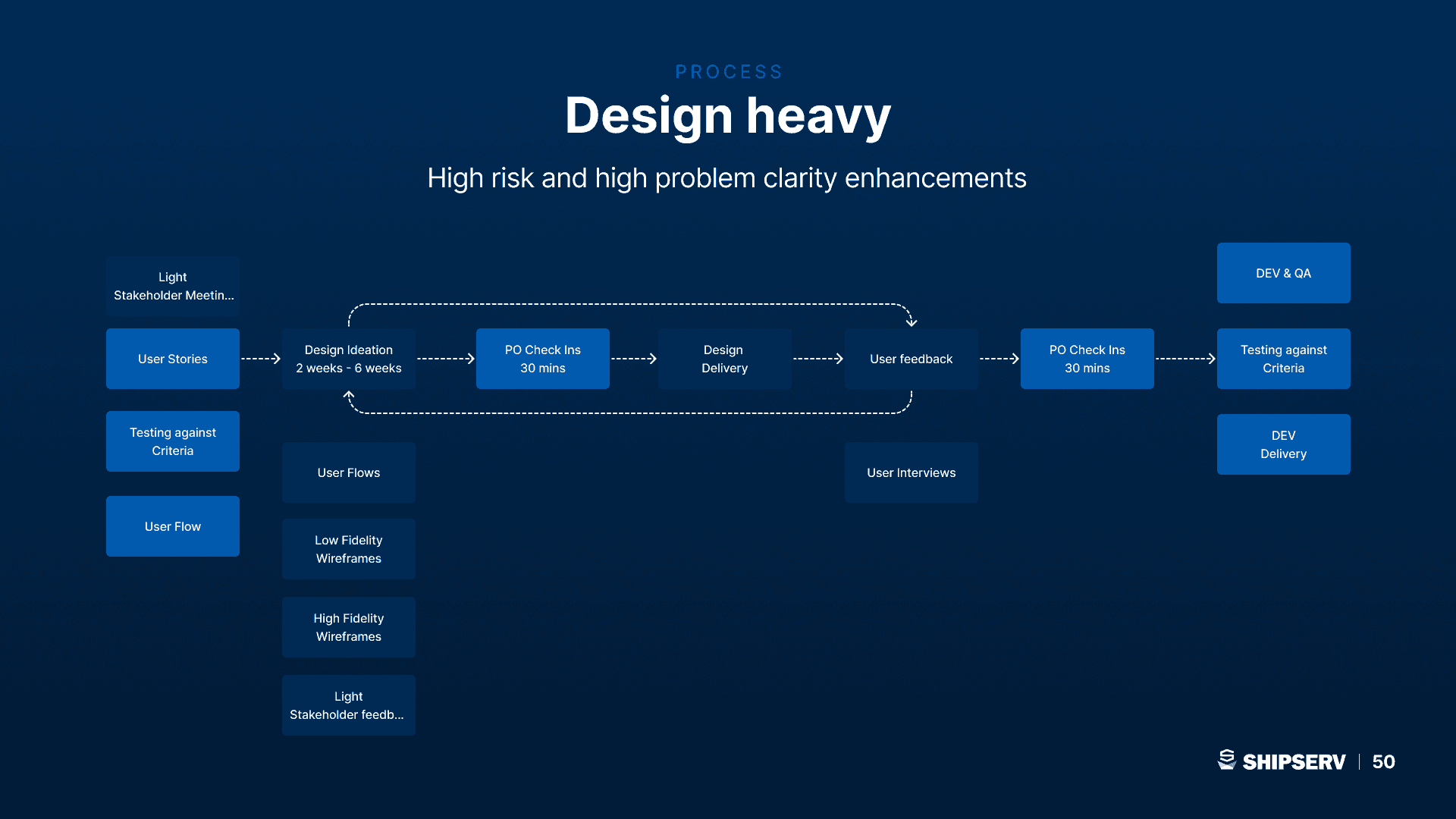Select the High Fidelity Wireframes box
The height and width of the screenshot is (819, 1456).
(x=349, y=627)
